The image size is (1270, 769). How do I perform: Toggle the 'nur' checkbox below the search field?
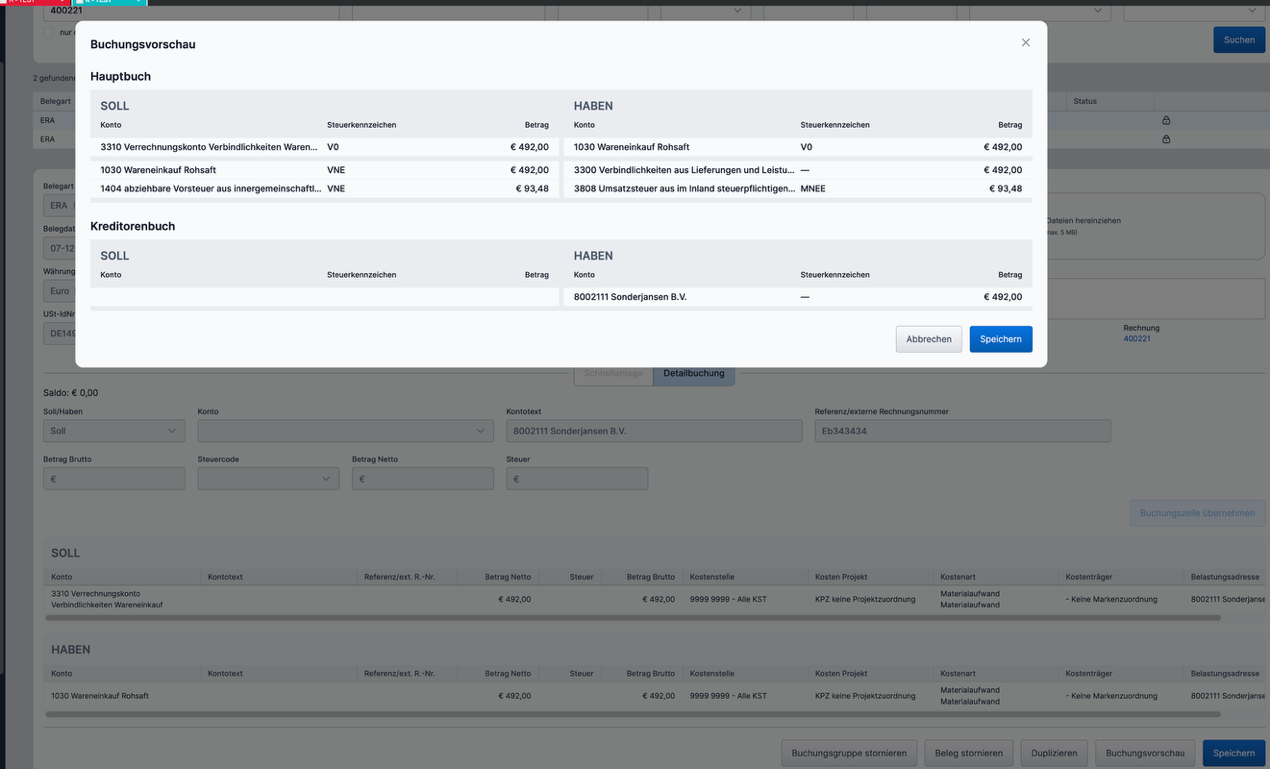[x=49, y=33]
